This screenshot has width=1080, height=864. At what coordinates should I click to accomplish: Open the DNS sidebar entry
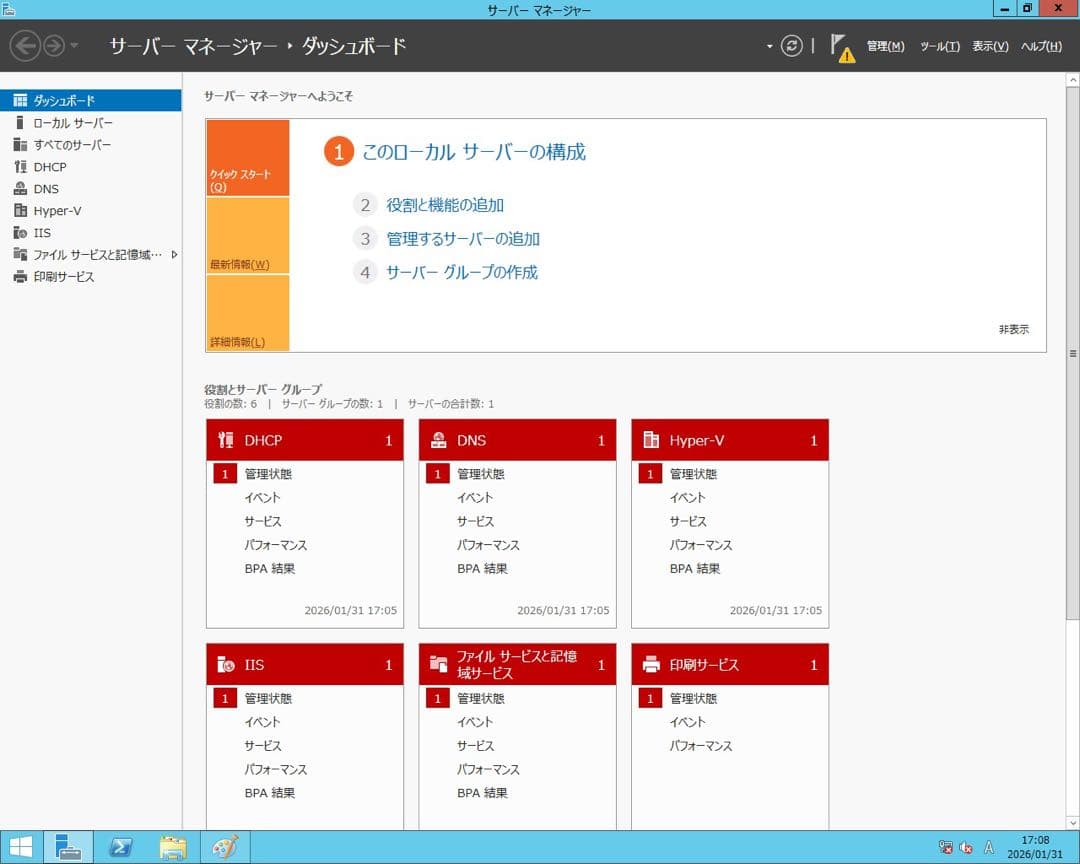45,188
